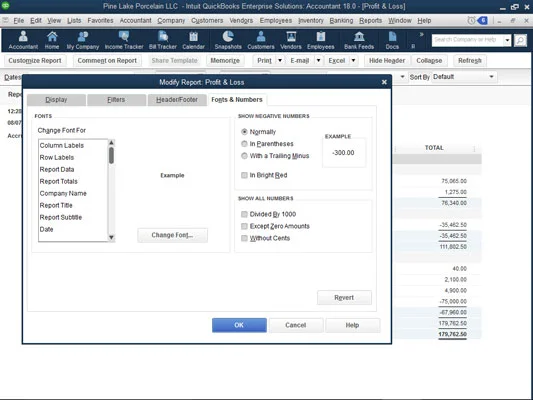Switch to the Filters tab

(x=116, y=100)
